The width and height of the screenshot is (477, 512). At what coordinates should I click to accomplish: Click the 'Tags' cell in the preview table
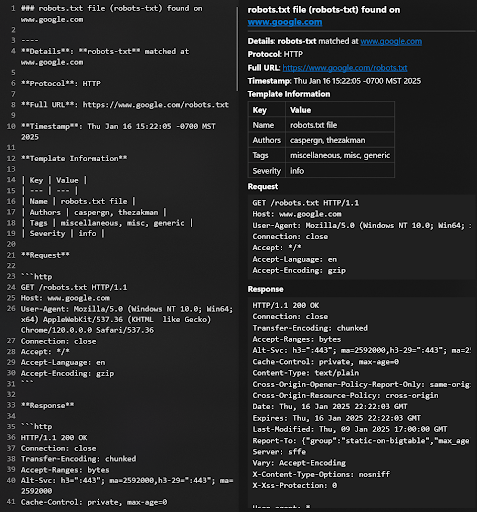point(267,155)
